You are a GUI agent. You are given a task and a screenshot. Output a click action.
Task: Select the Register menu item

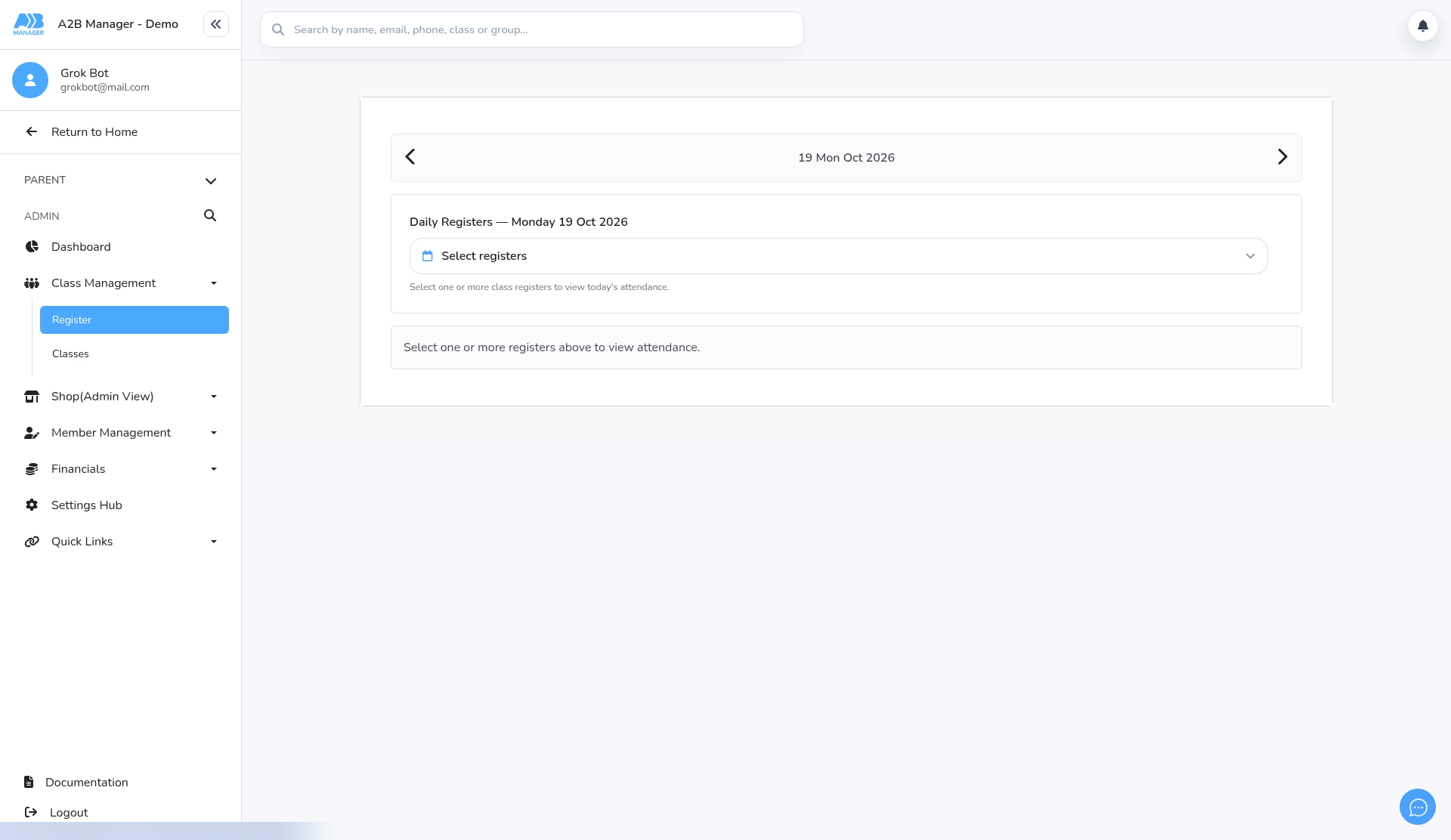(135, 320)
